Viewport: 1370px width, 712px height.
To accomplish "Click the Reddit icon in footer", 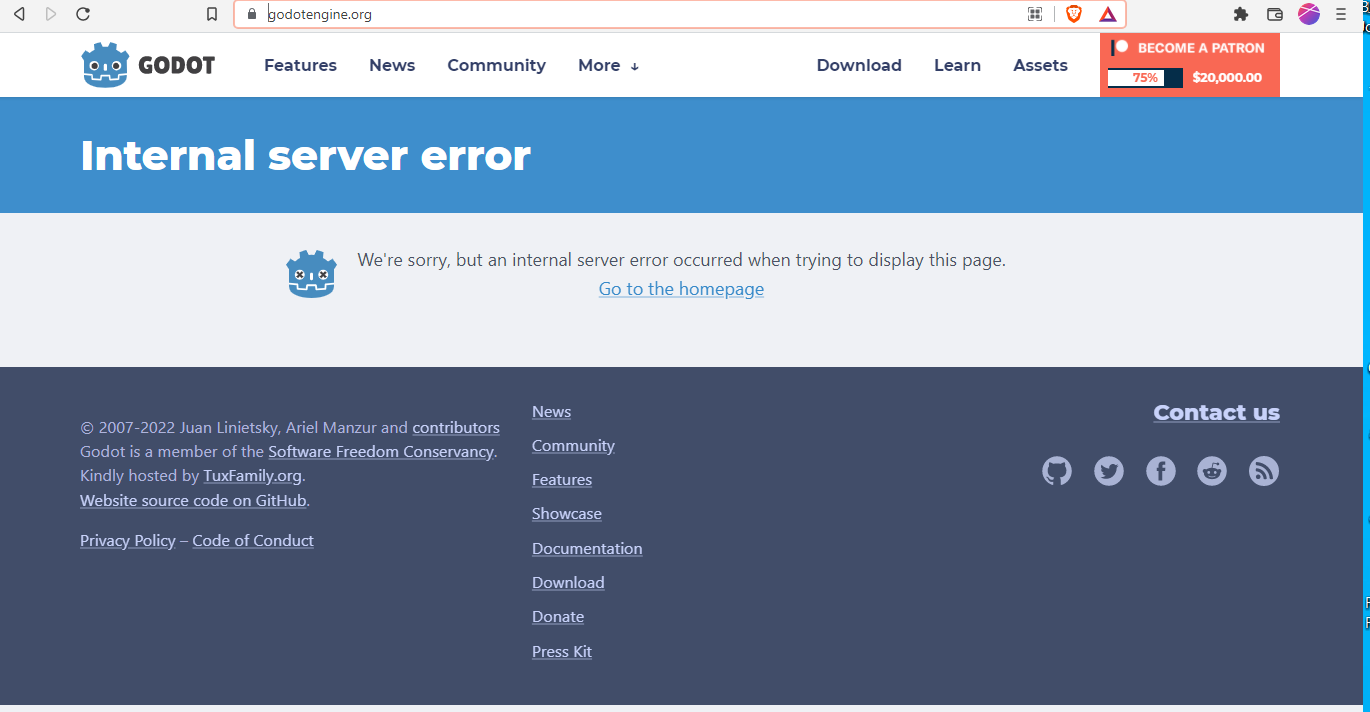I will coord(1211,470).
